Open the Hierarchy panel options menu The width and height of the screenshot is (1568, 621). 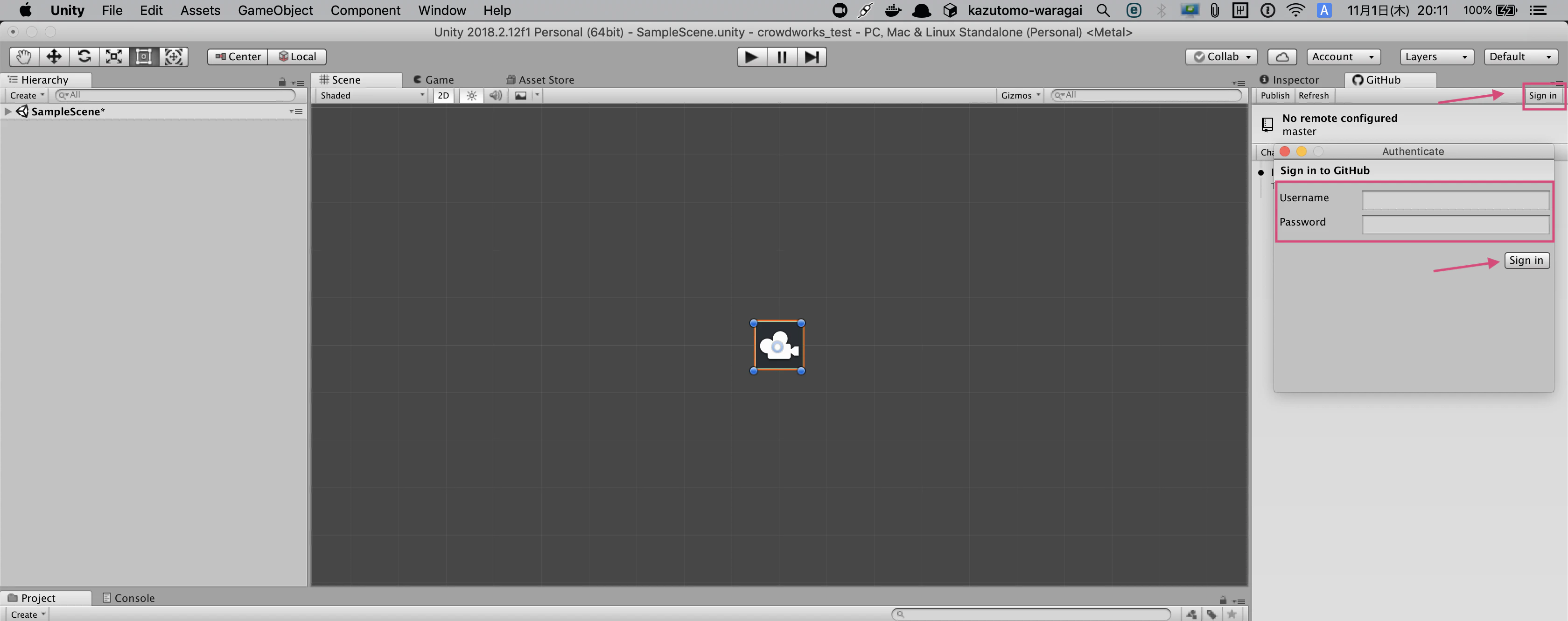[298, 83]
